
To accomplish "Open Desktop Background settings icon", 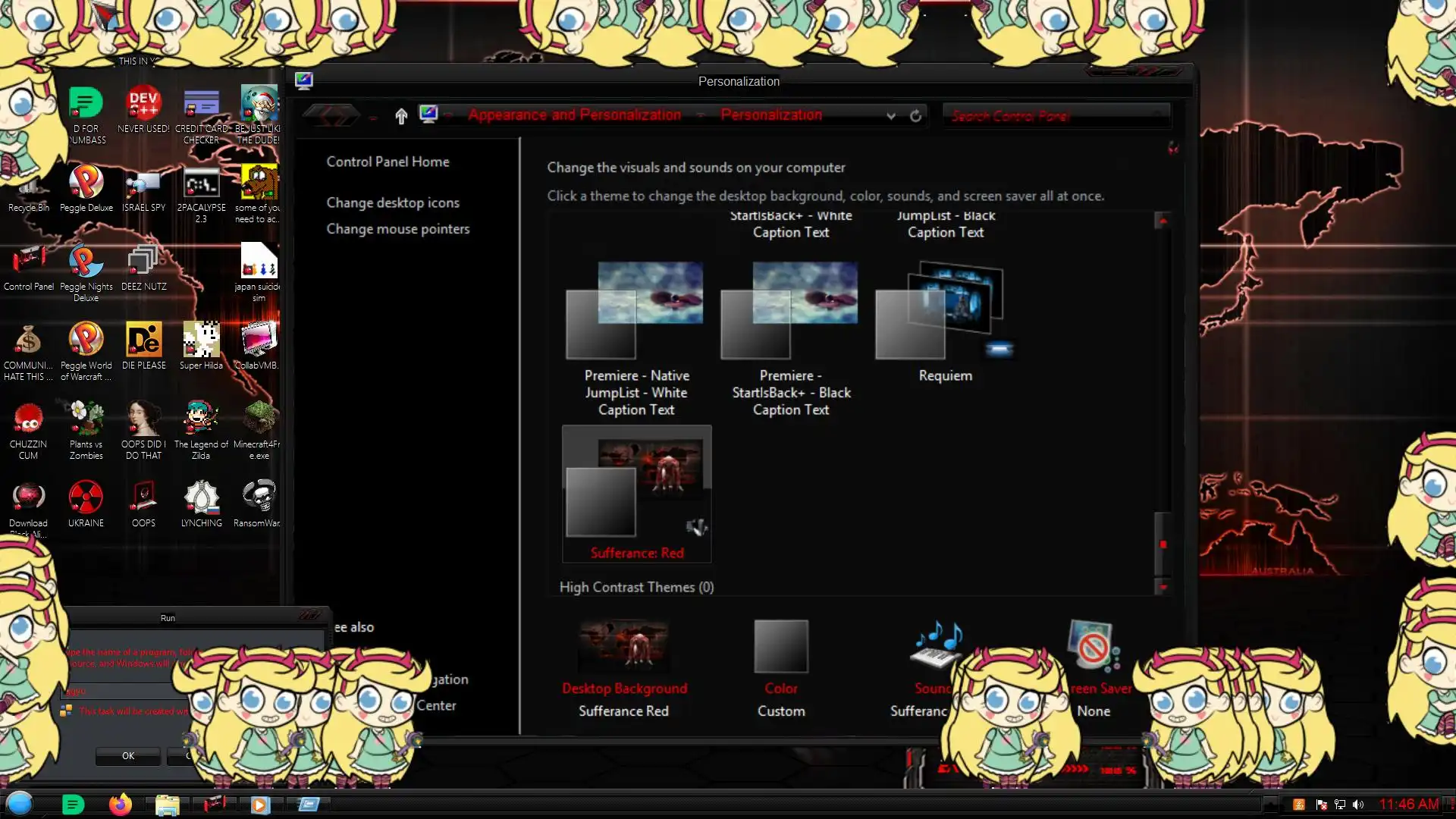I will [623, 647].
